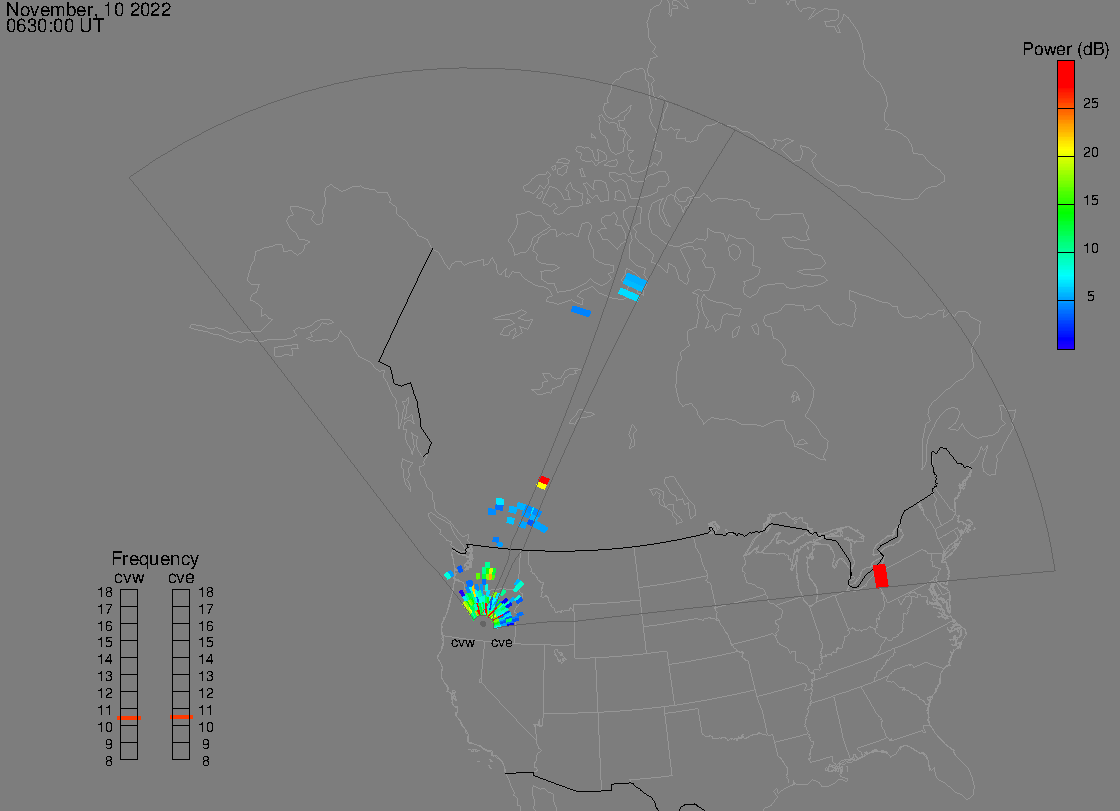Screen dimensions: 1120x811
Task: Select the 25 label on power scale
Action: (1090, 104)
